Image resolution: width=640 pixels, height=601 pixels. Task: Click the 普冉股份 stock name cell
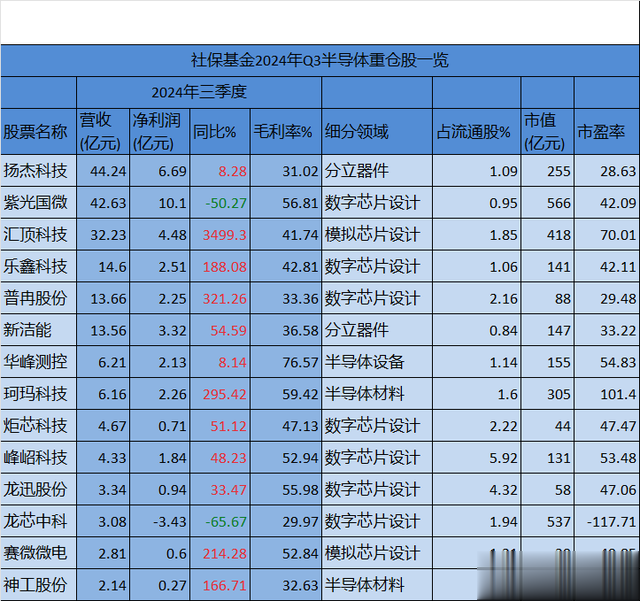36,298
